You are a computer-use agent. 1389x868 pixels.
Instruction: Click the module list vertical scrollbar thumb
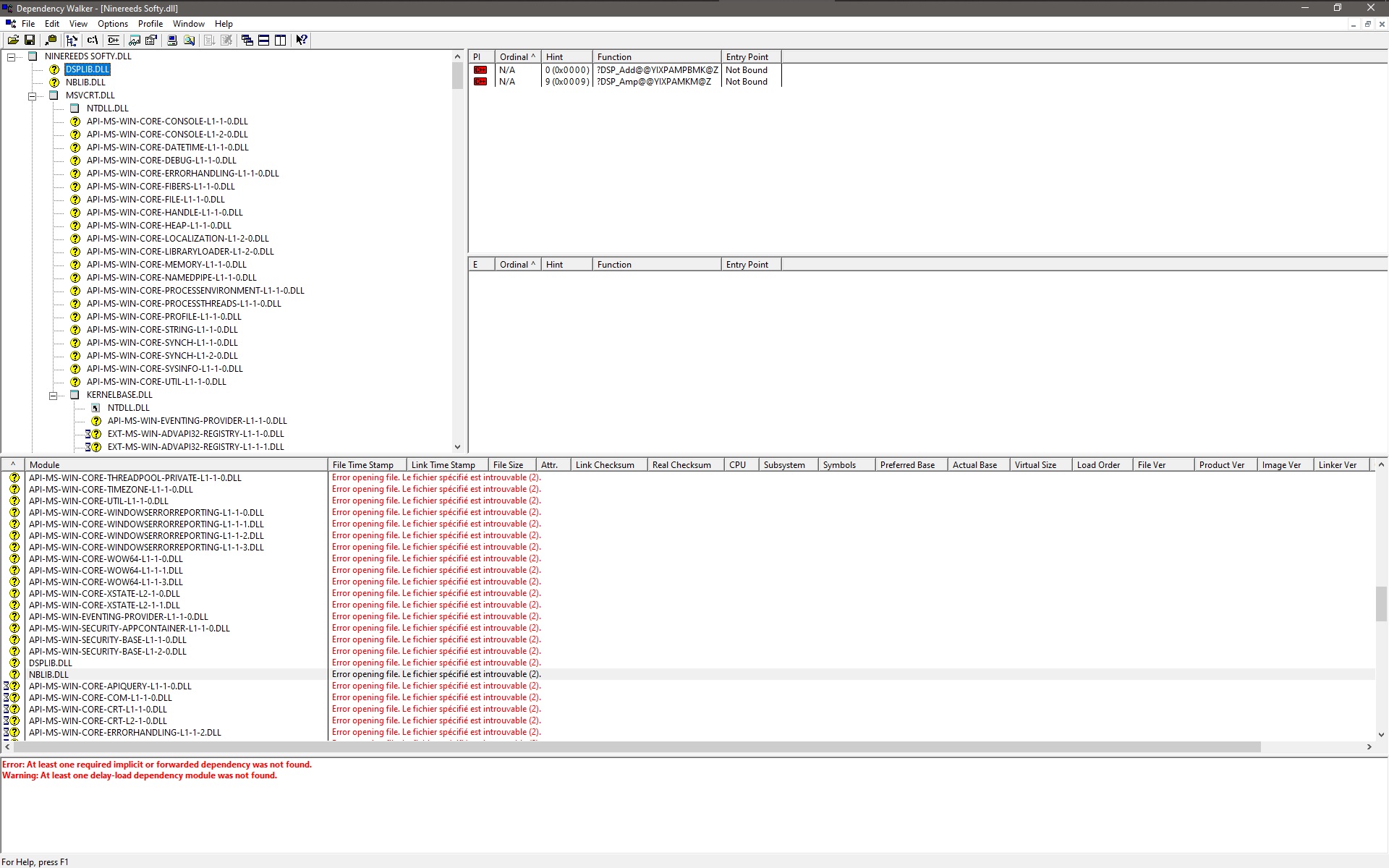coord(1381,604)
